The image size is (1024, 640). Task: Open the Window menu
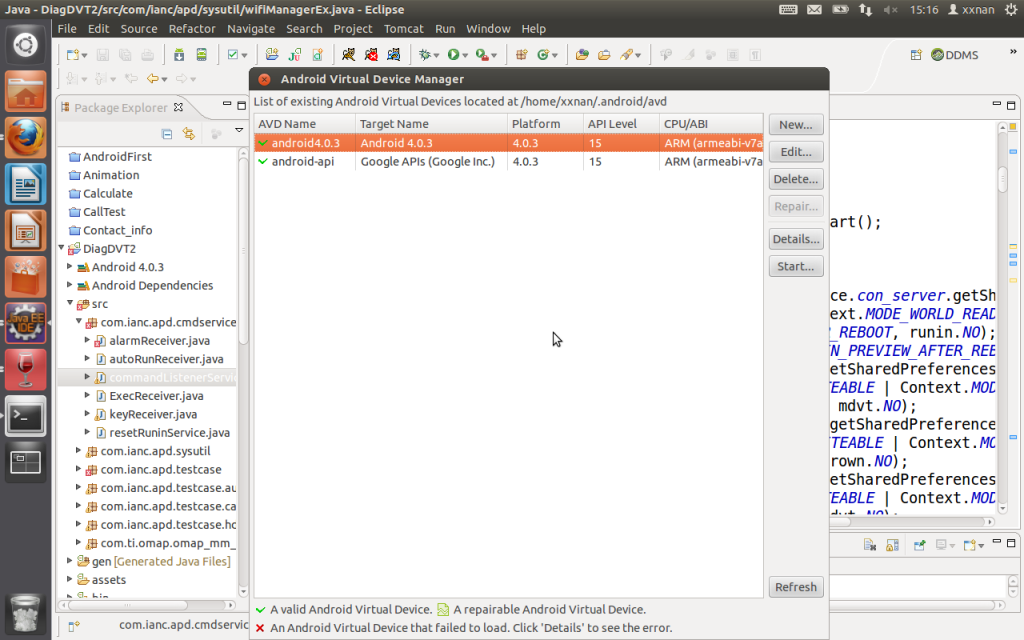click(488, 29)
